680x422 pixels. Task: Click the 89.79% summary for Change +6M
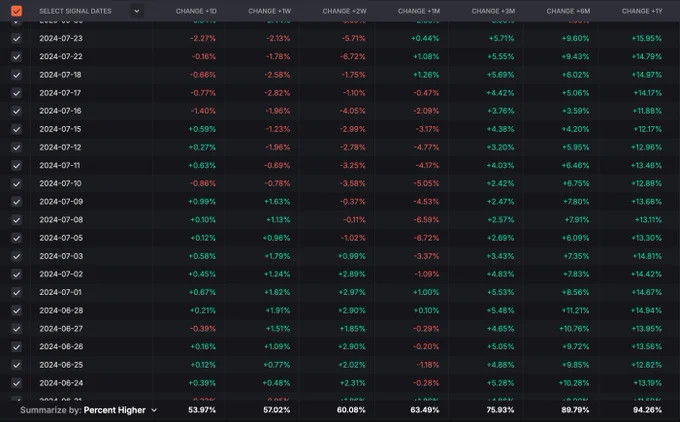pos(575,410)
